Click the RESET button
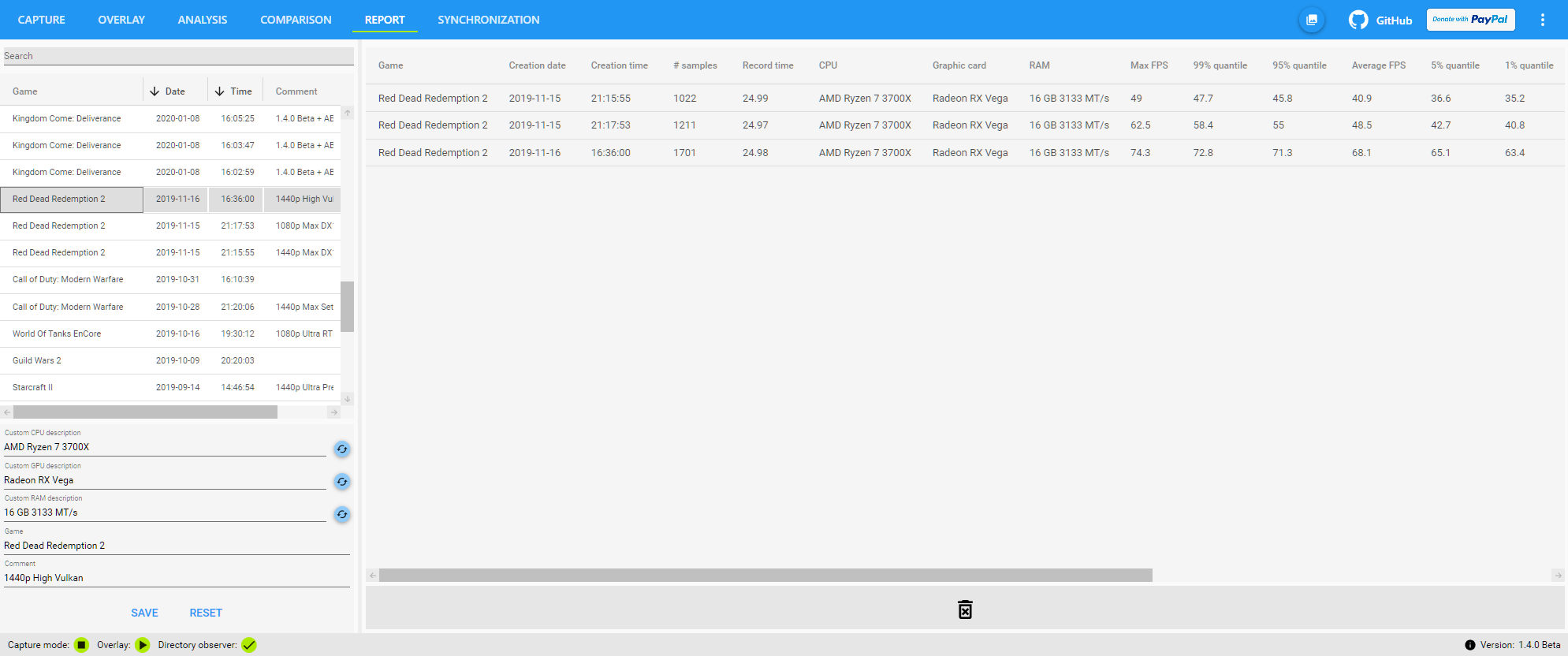The image size is (1568, 656). pos(206,613)
